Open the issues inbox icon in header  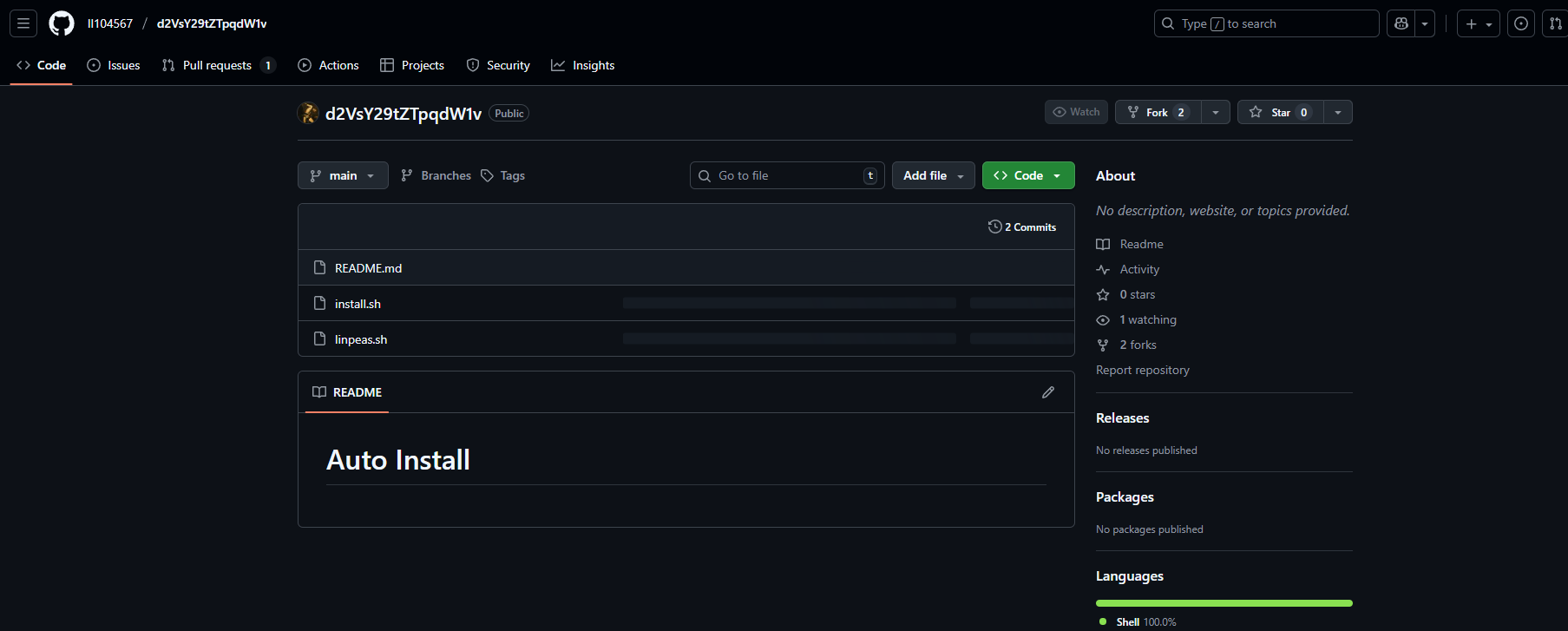tap(1521, 23)
